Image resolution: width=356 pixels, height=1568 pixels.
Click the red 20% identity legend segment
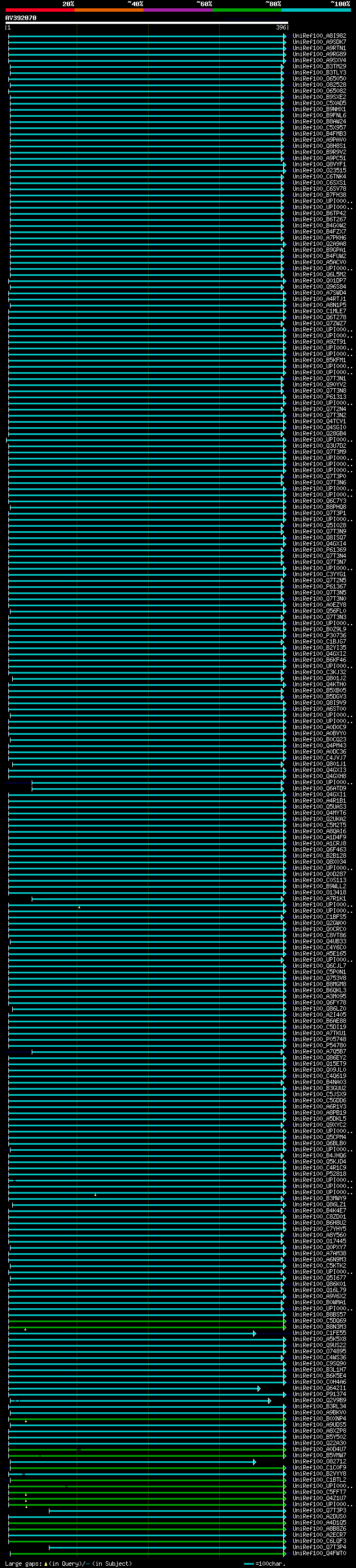coord(39,10)
